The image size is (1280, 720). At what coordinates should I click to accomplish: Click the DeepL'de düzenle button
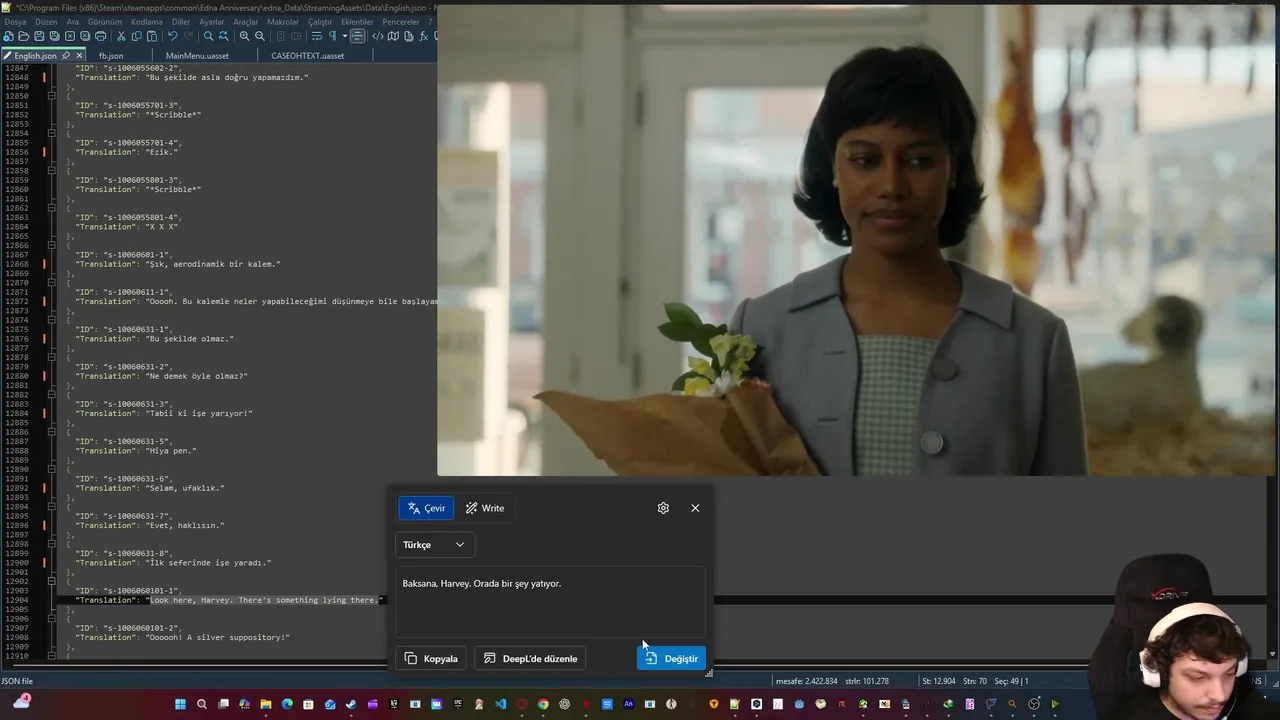pos(530,658)
